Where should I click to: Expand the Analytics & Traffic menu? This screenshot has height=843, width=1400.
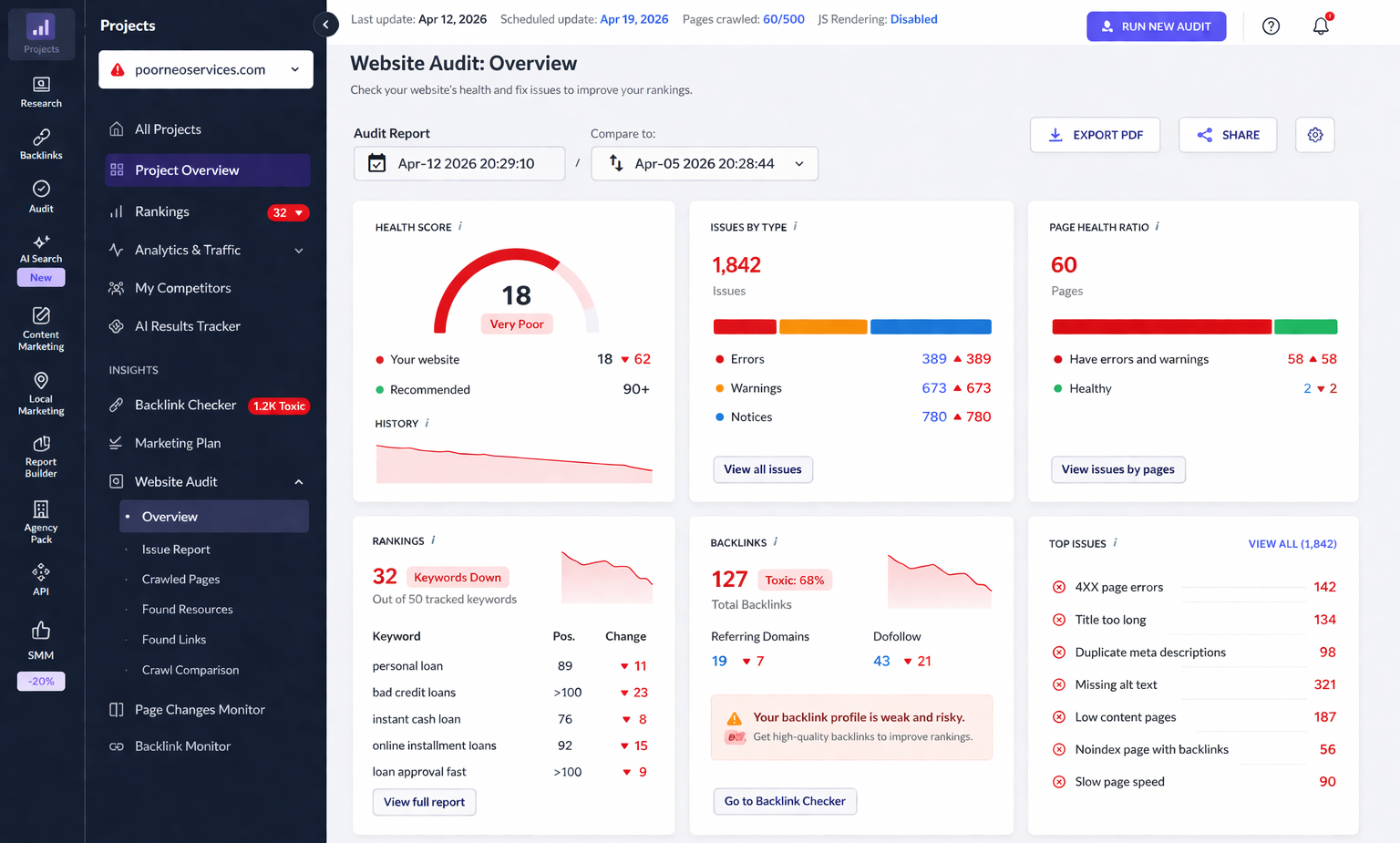(207, 250)
